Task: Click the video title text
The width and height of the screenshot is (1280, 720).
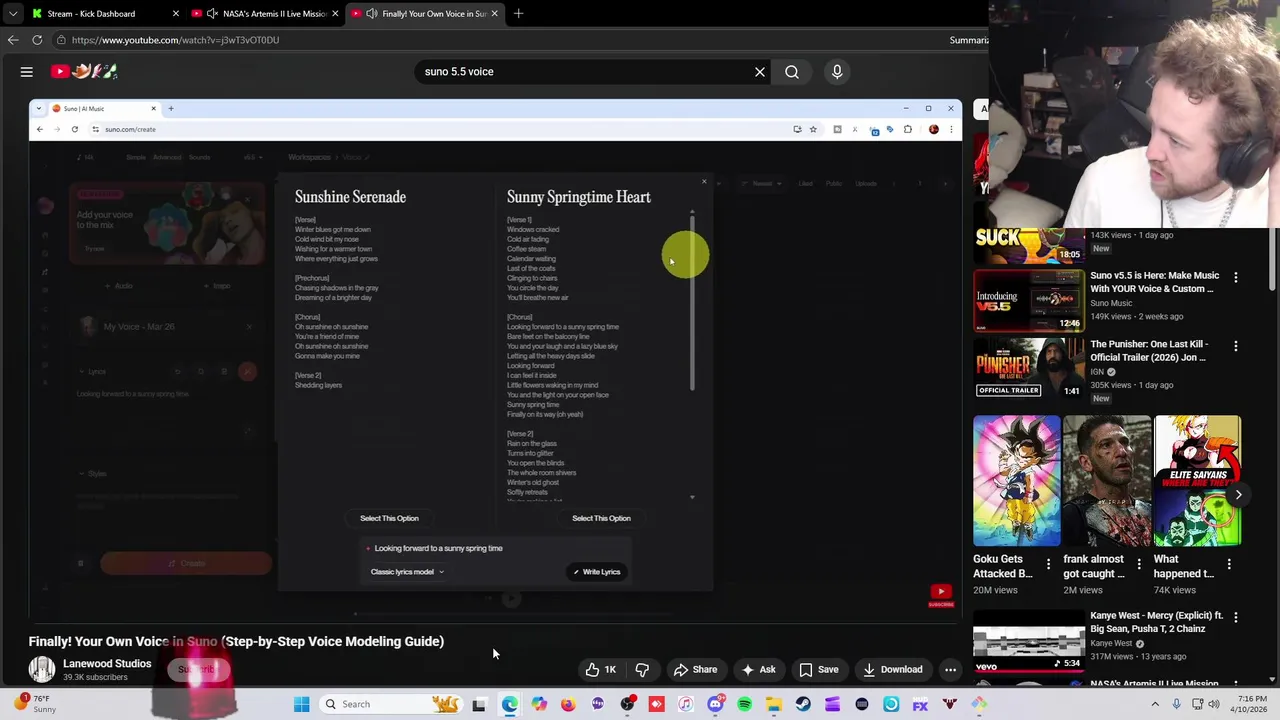Action: click(x=236, y=641)
